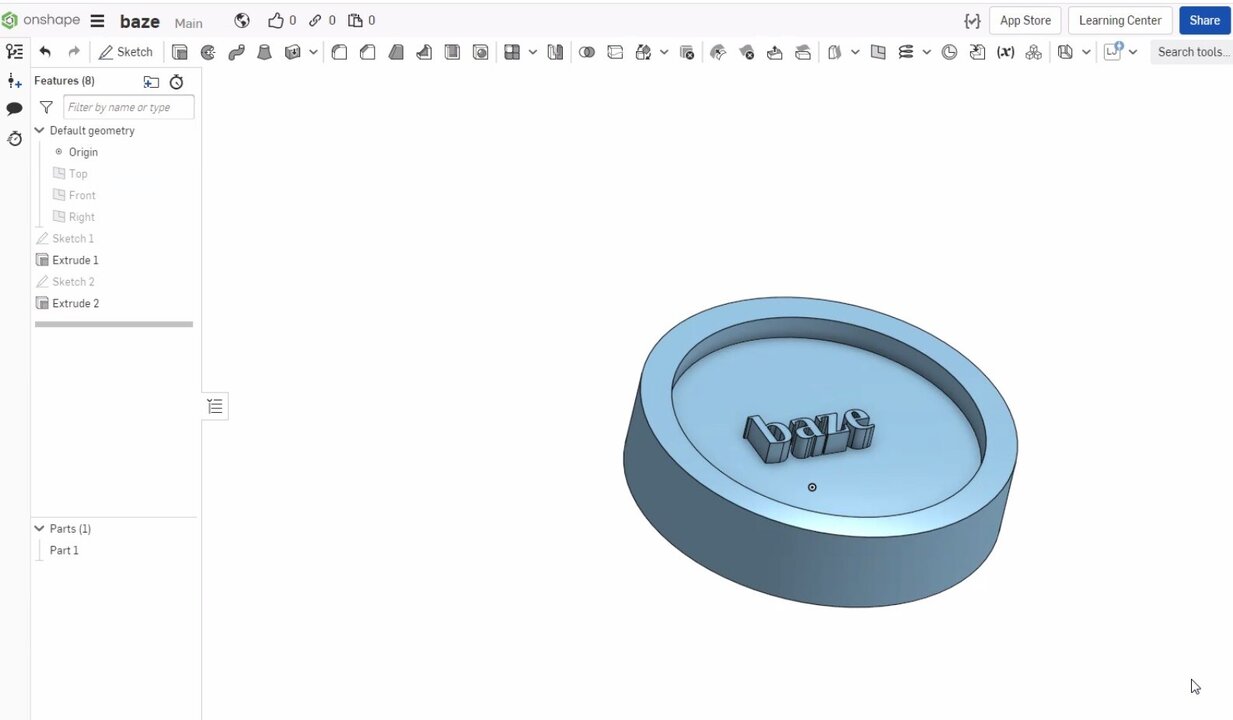Collapse the Default geometry group
The width and height of the screenshot is (1233, 720).
point(40,131)
